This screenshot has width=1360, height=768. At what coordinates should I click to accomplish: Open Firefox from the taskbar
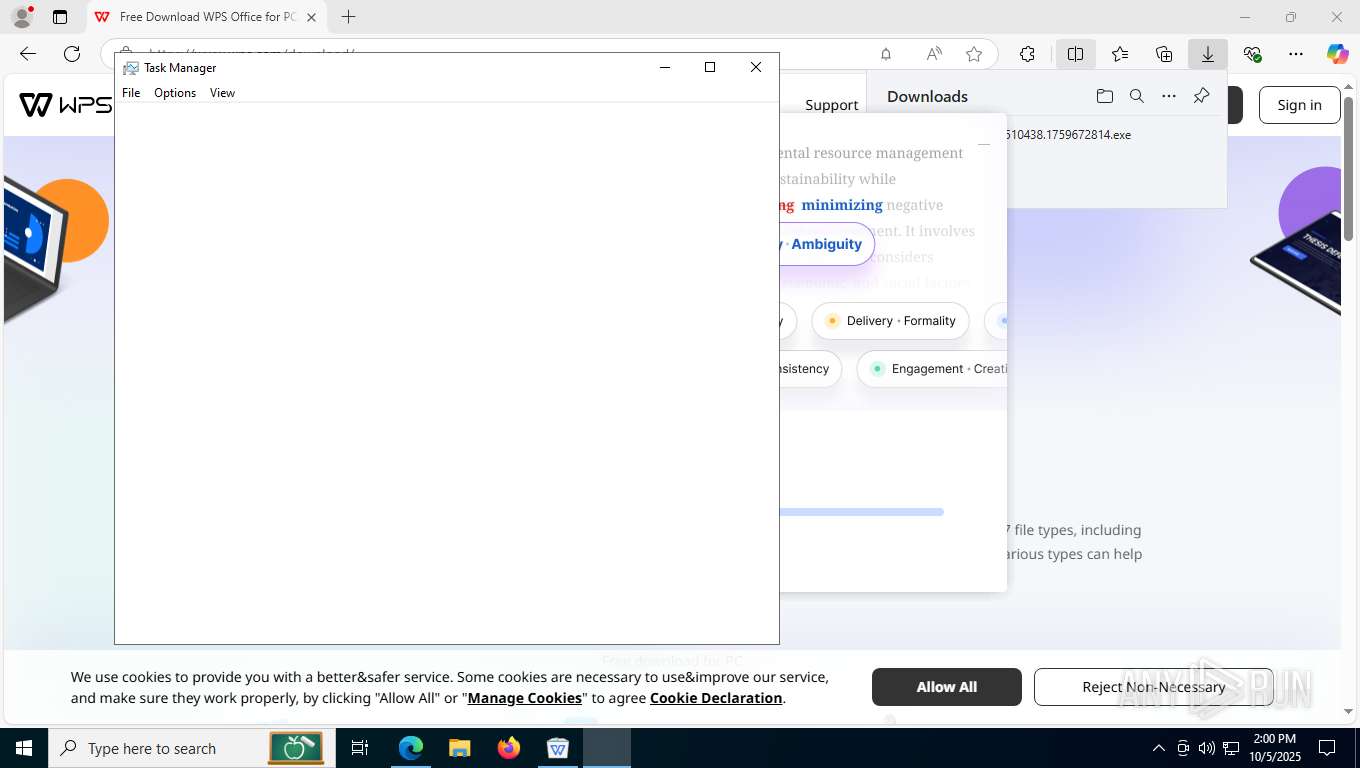click(x=509, y=748)
